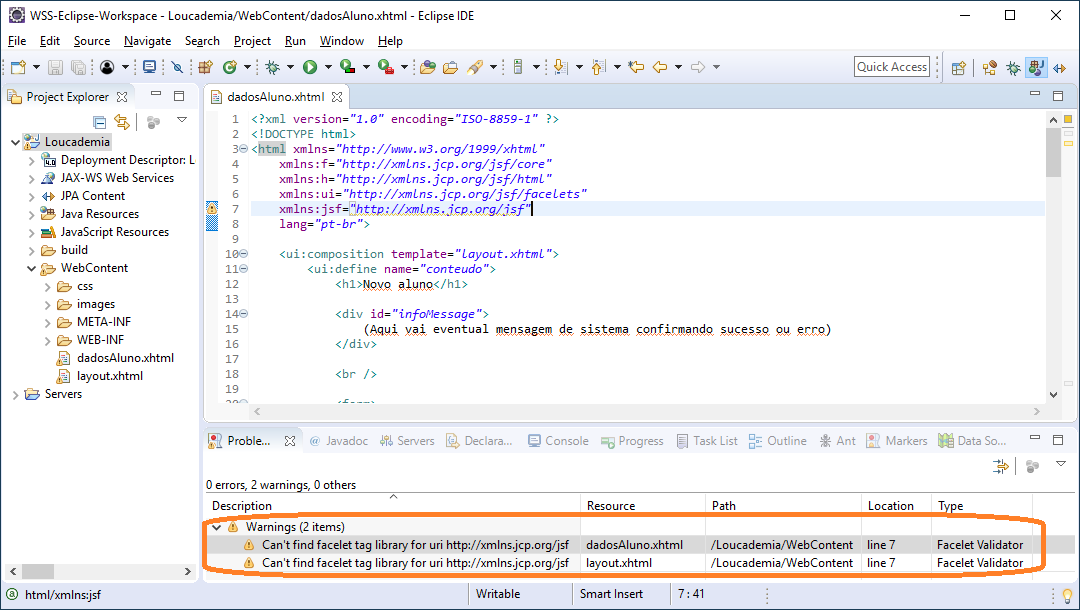Click the Debug bug icon in toolbar

point(272,67)
